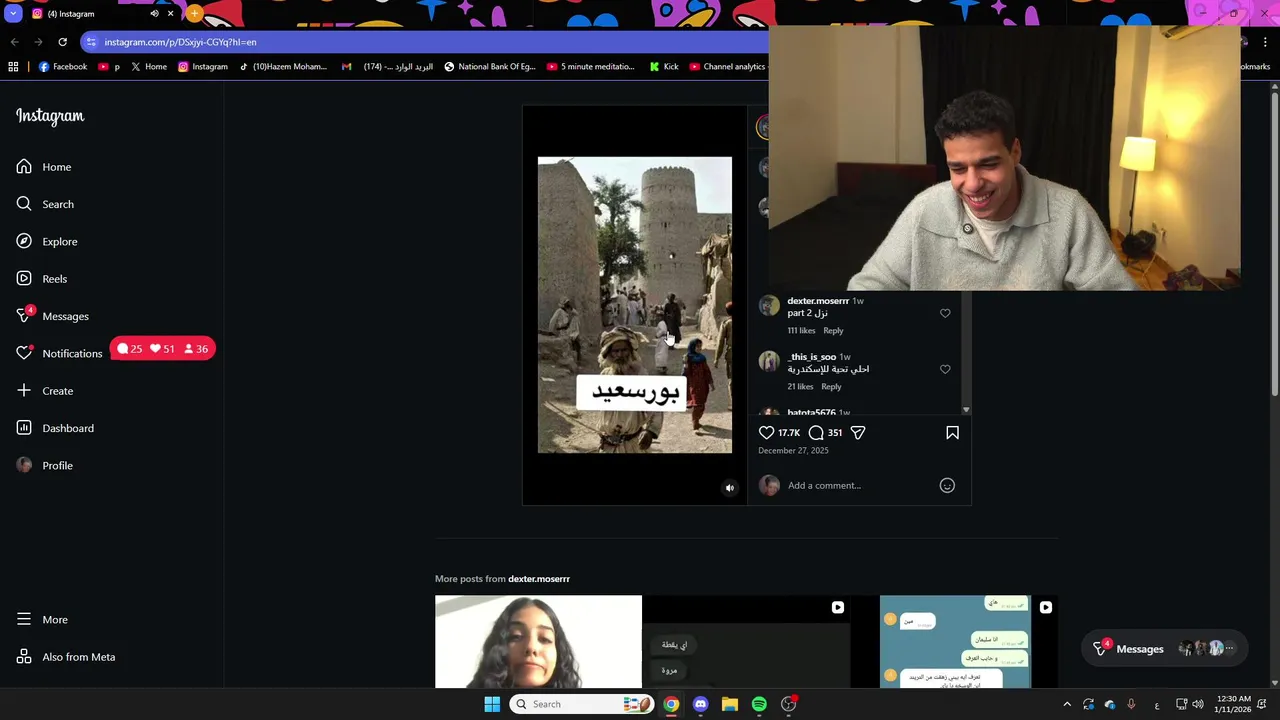Open Spotify from taskbar
Viewport: 1280px width, 720px height.
click(759, 704)
